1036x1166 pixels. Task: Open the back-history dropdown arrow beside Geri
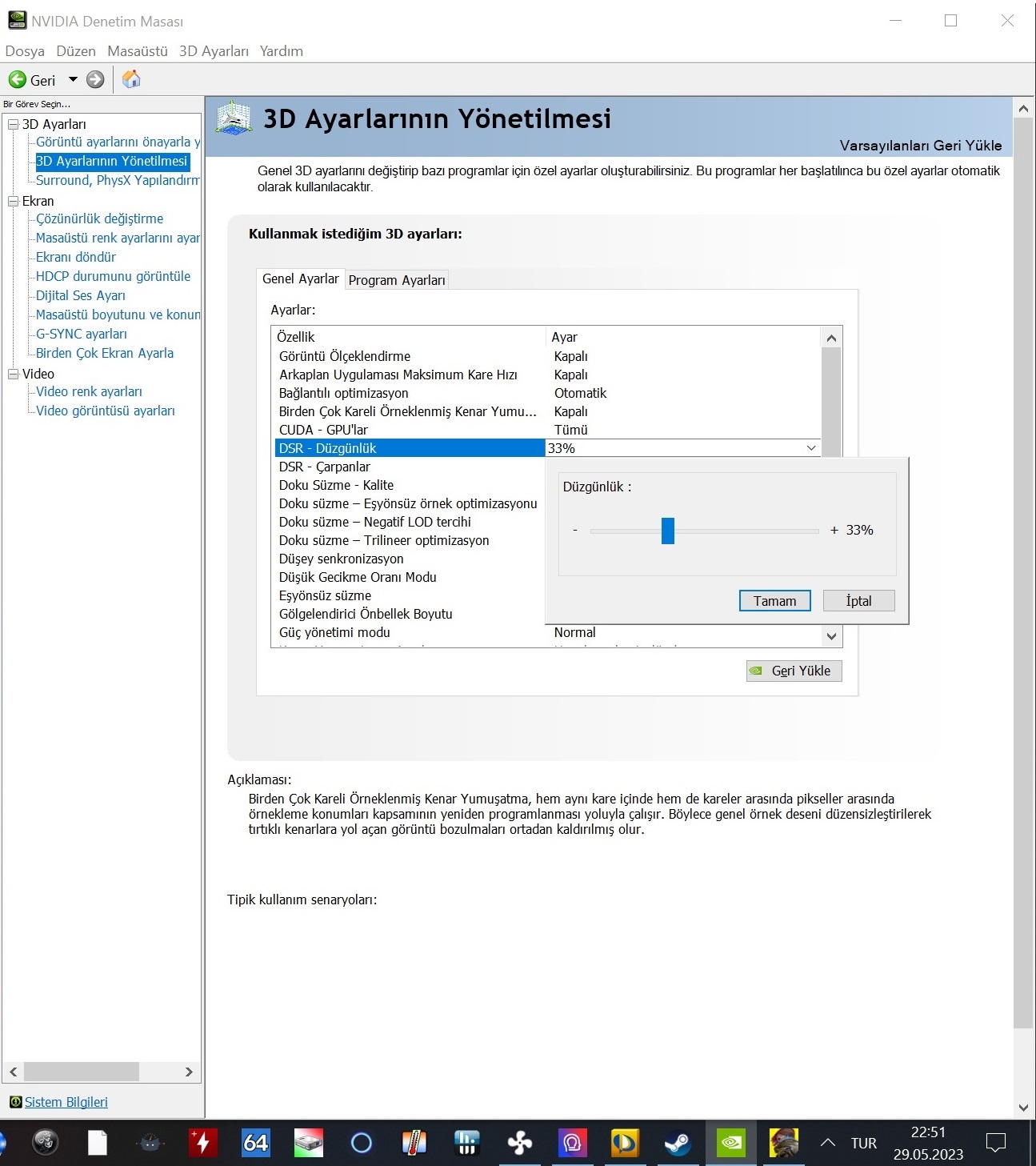pos(73,79)
